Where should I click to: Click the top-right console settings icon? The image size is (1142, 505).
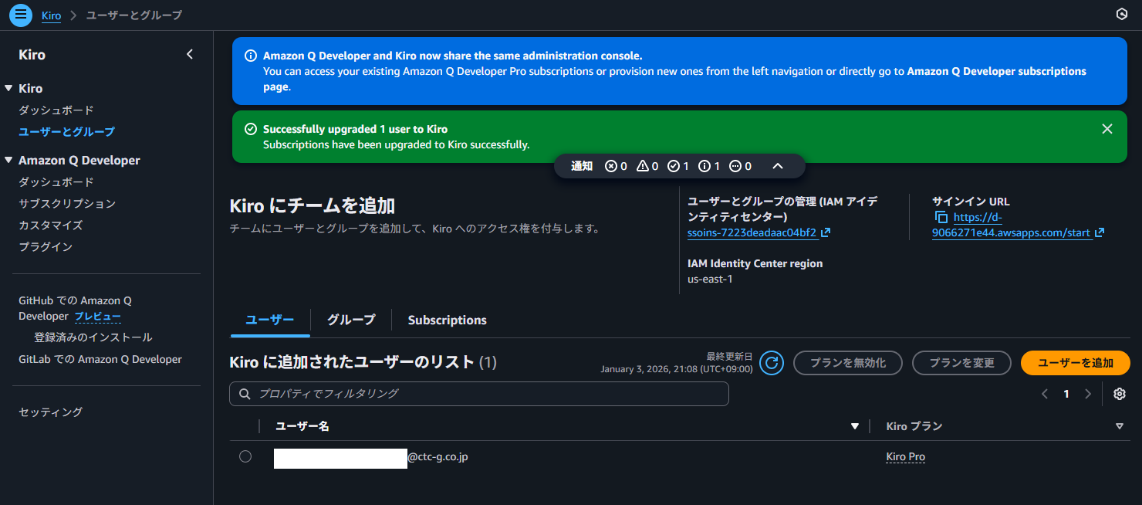[x=1122, y=14]
